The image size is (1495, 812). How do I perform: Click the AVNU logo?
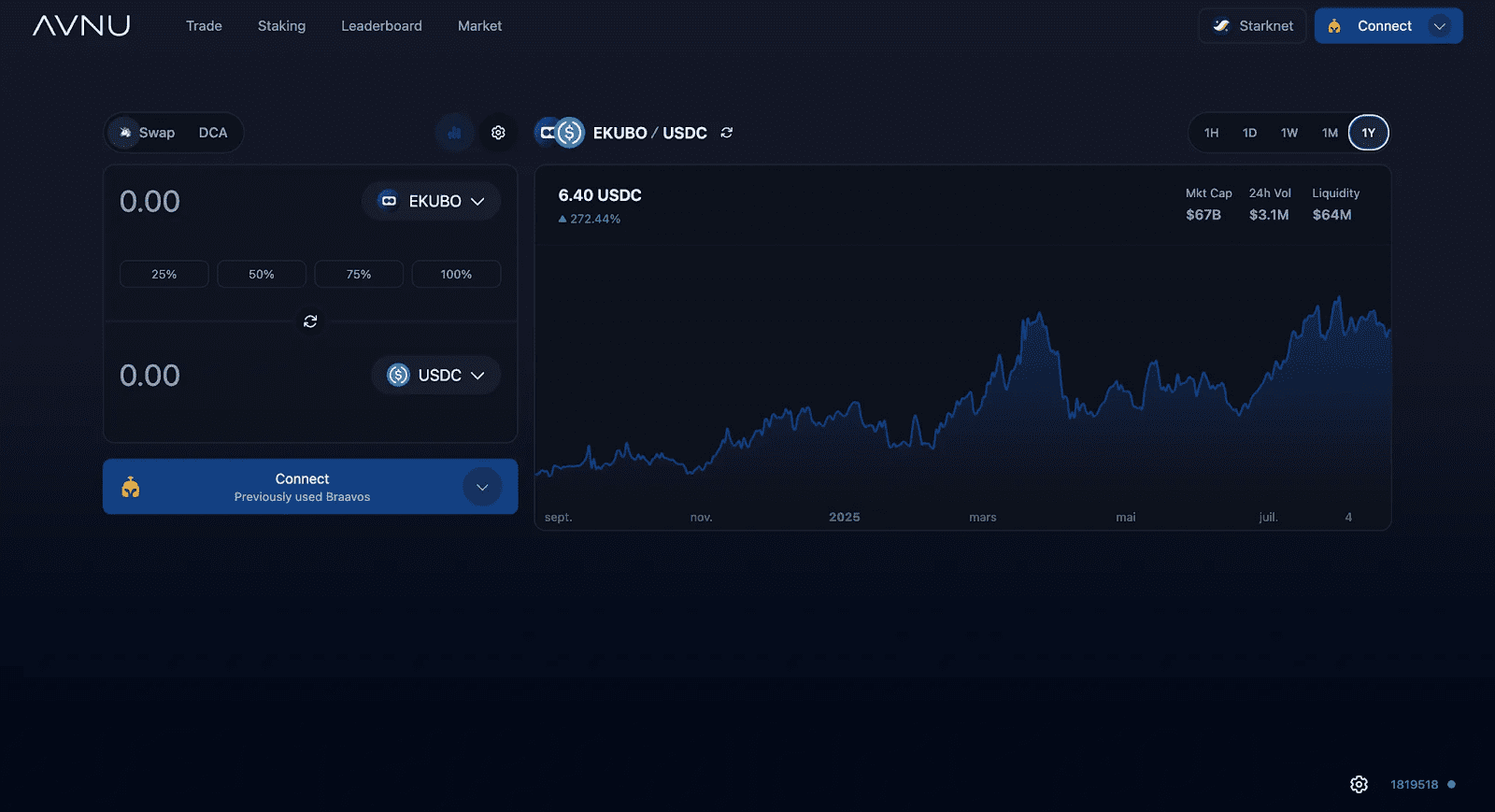point(81,25)
